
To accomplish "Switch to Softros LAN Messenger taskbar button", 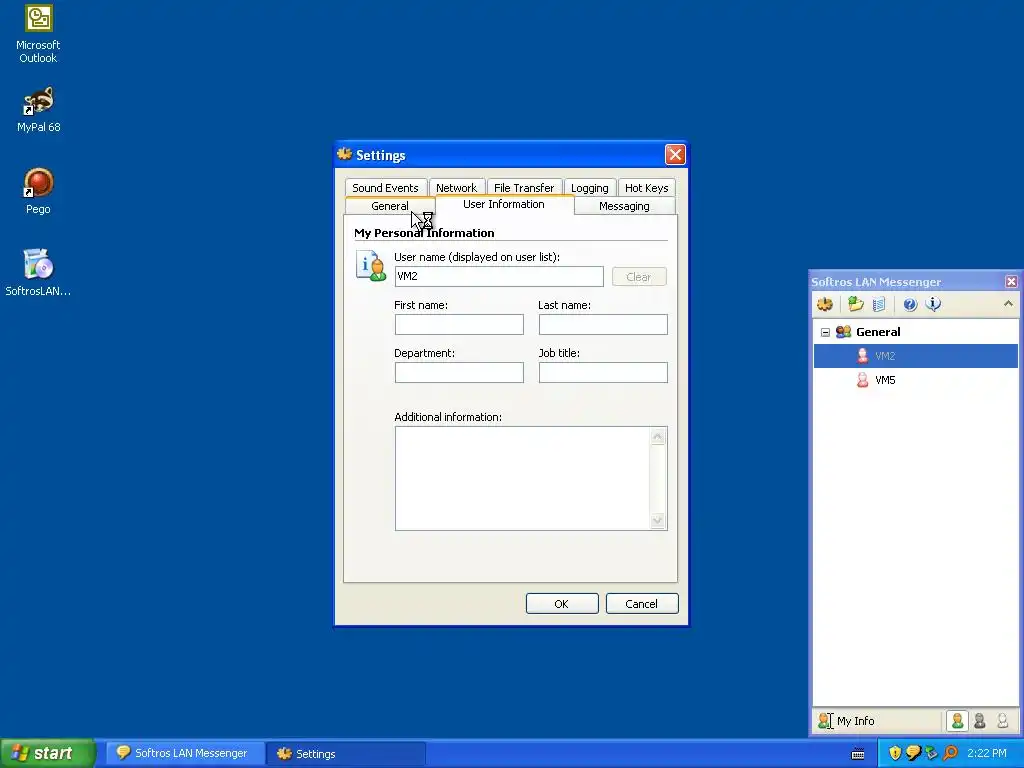I will coord(183,753).
